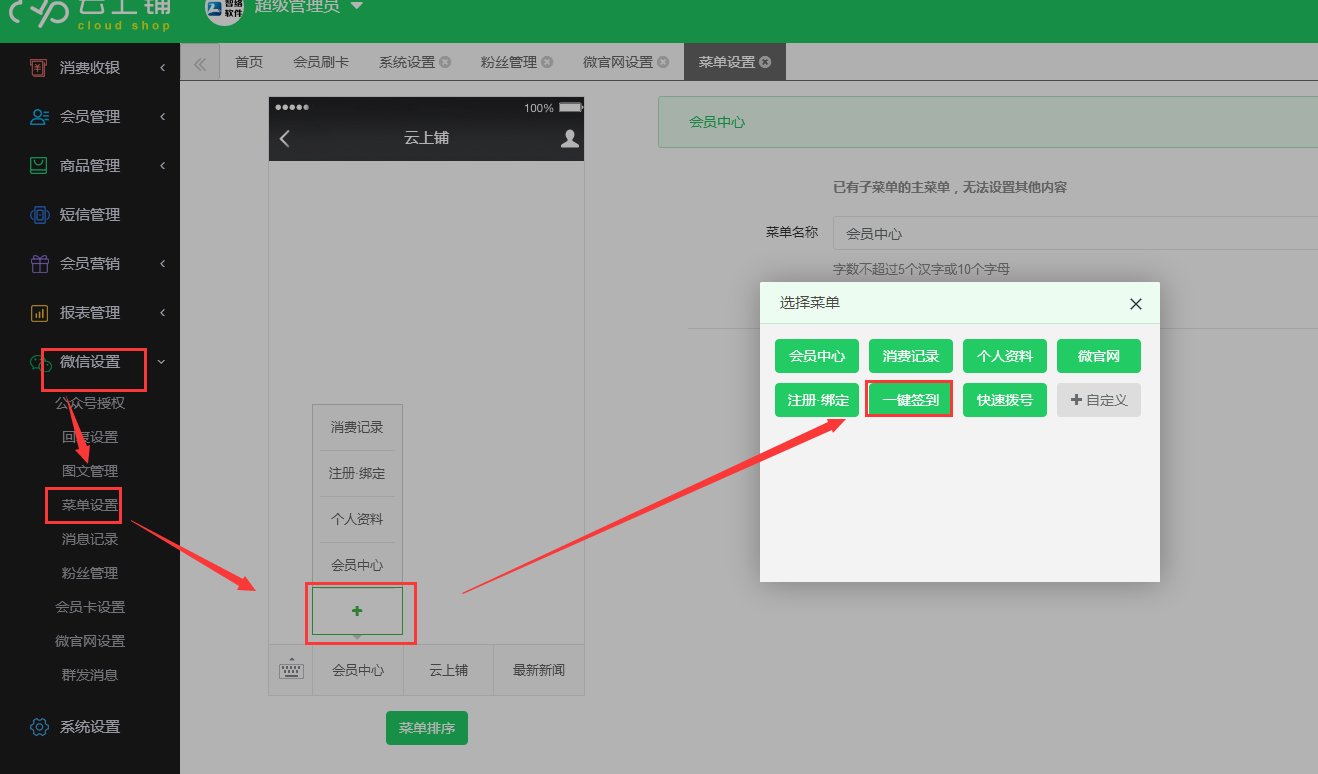Screen dimensions: 1318x774
Task: Choose 会员中心 in the 选择菜单 dialog
Action: coord(817,356)
